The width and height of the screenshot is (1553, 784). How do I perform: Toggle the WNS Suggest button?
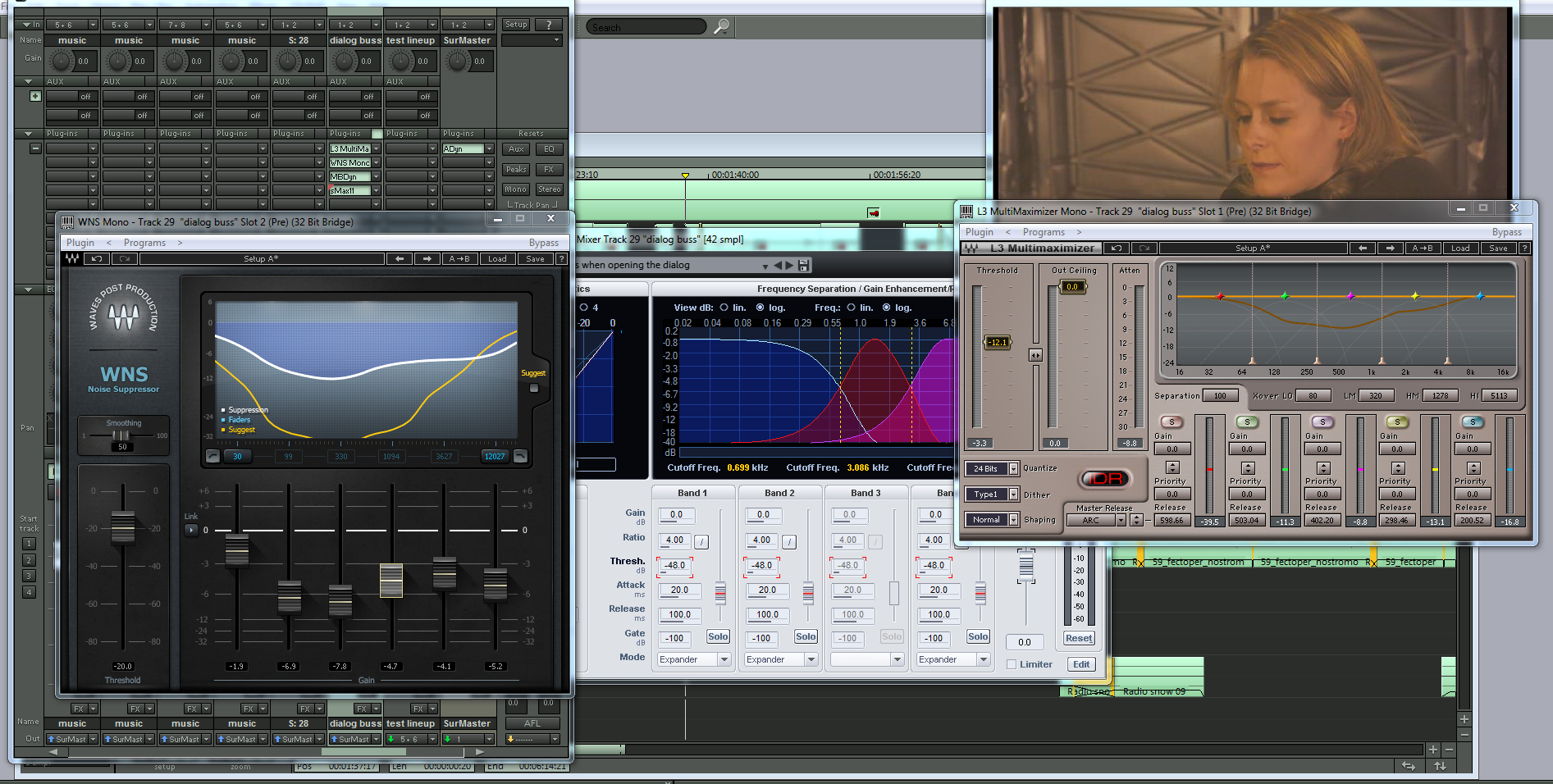pyautogui.click(x=534, y=388)
